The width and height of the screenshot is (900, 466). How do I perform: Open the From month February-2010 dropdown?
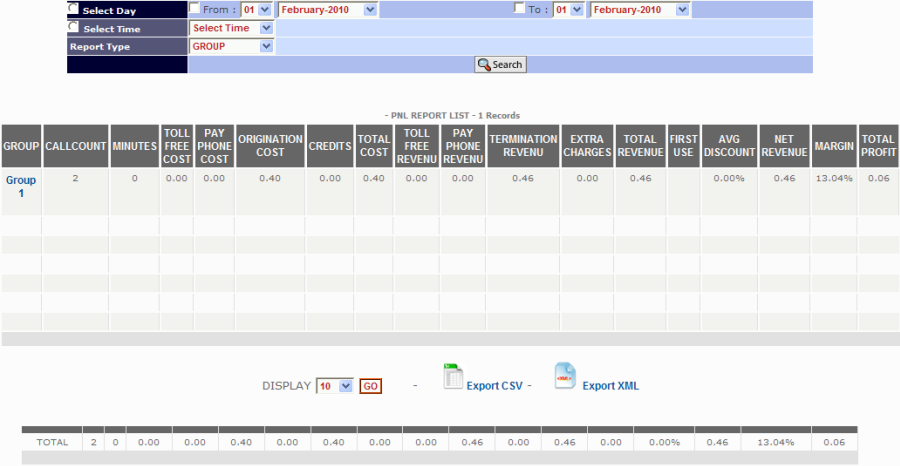[x=328, y=10]
